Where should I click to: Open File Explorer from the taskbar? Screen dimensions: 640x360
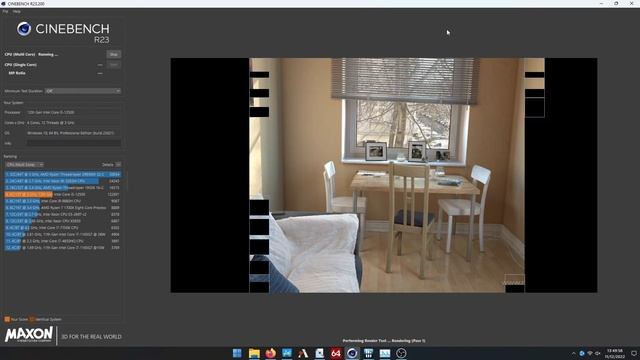[254, 353]
